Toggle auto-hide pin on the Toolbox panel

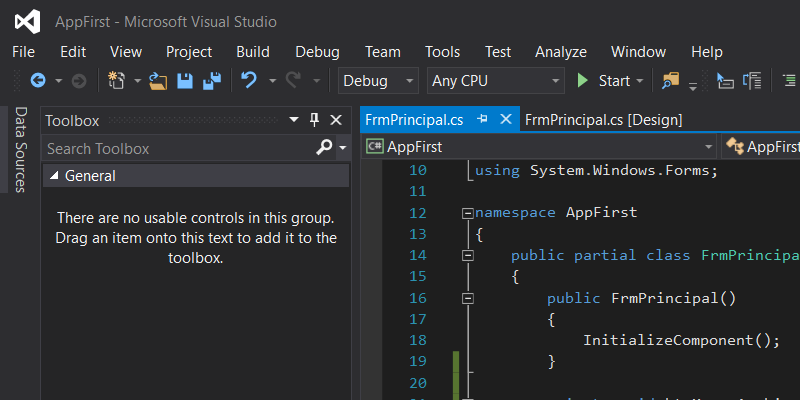pos(314,120)
